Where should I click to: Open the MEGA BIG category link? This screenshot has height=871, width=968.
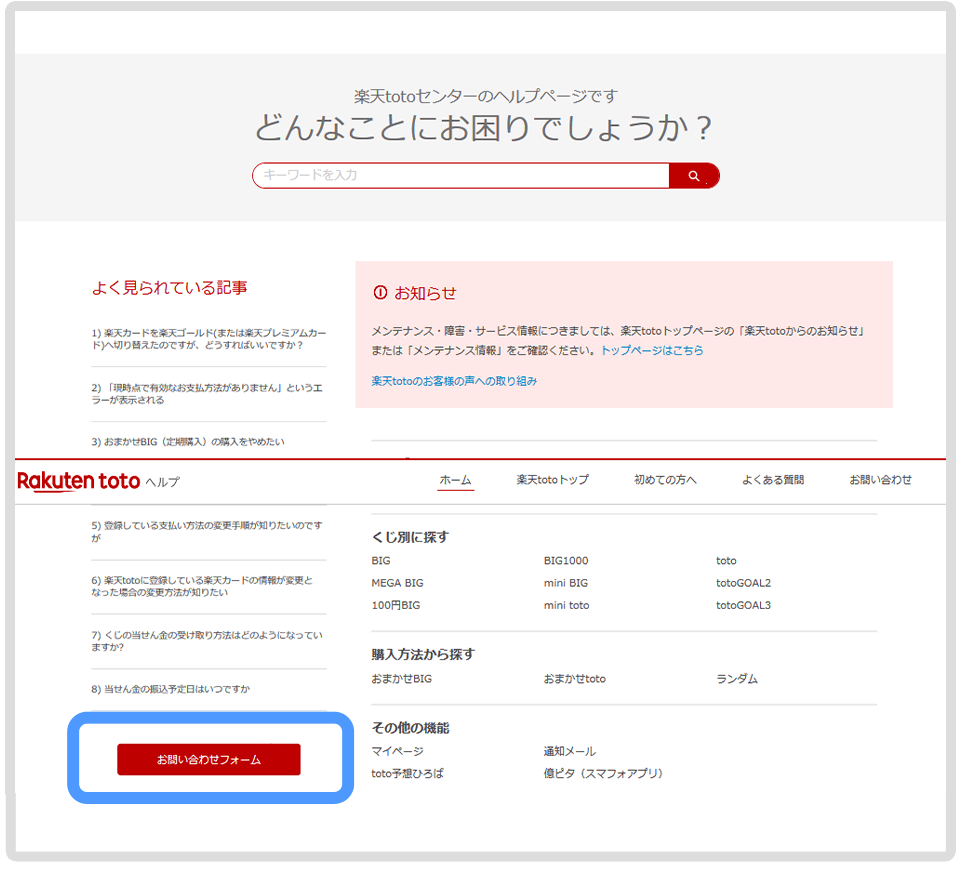tap(397, 583)
